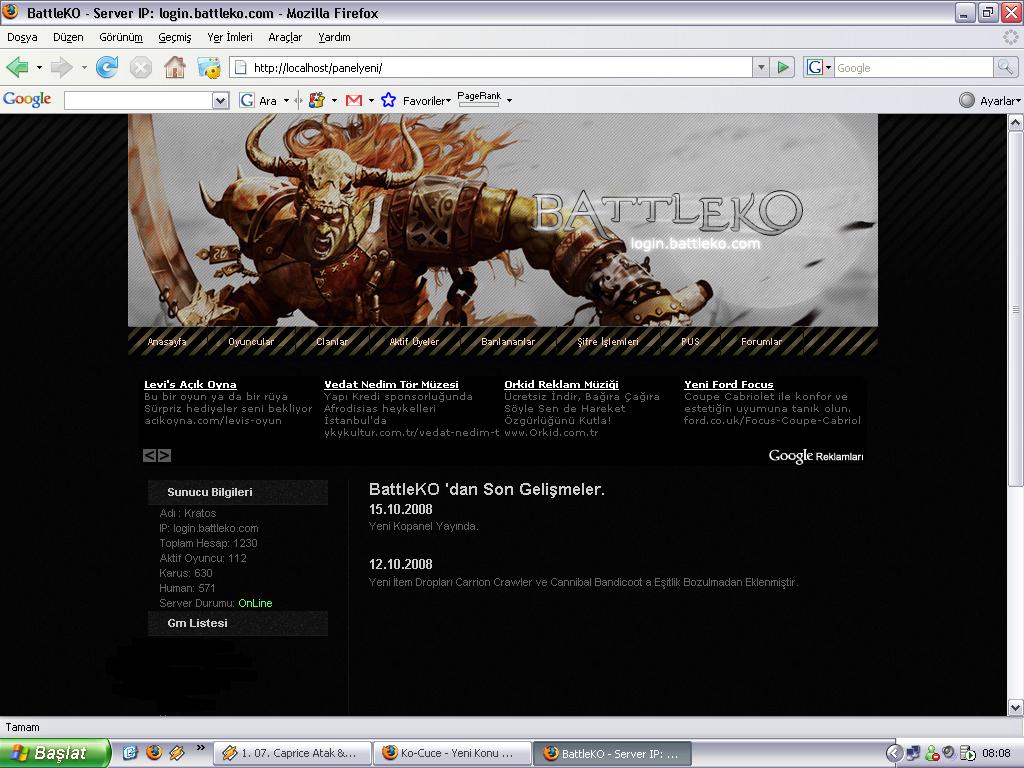Open the forward history dropdown arrow
1024x768 pixels.
(84, 67)
